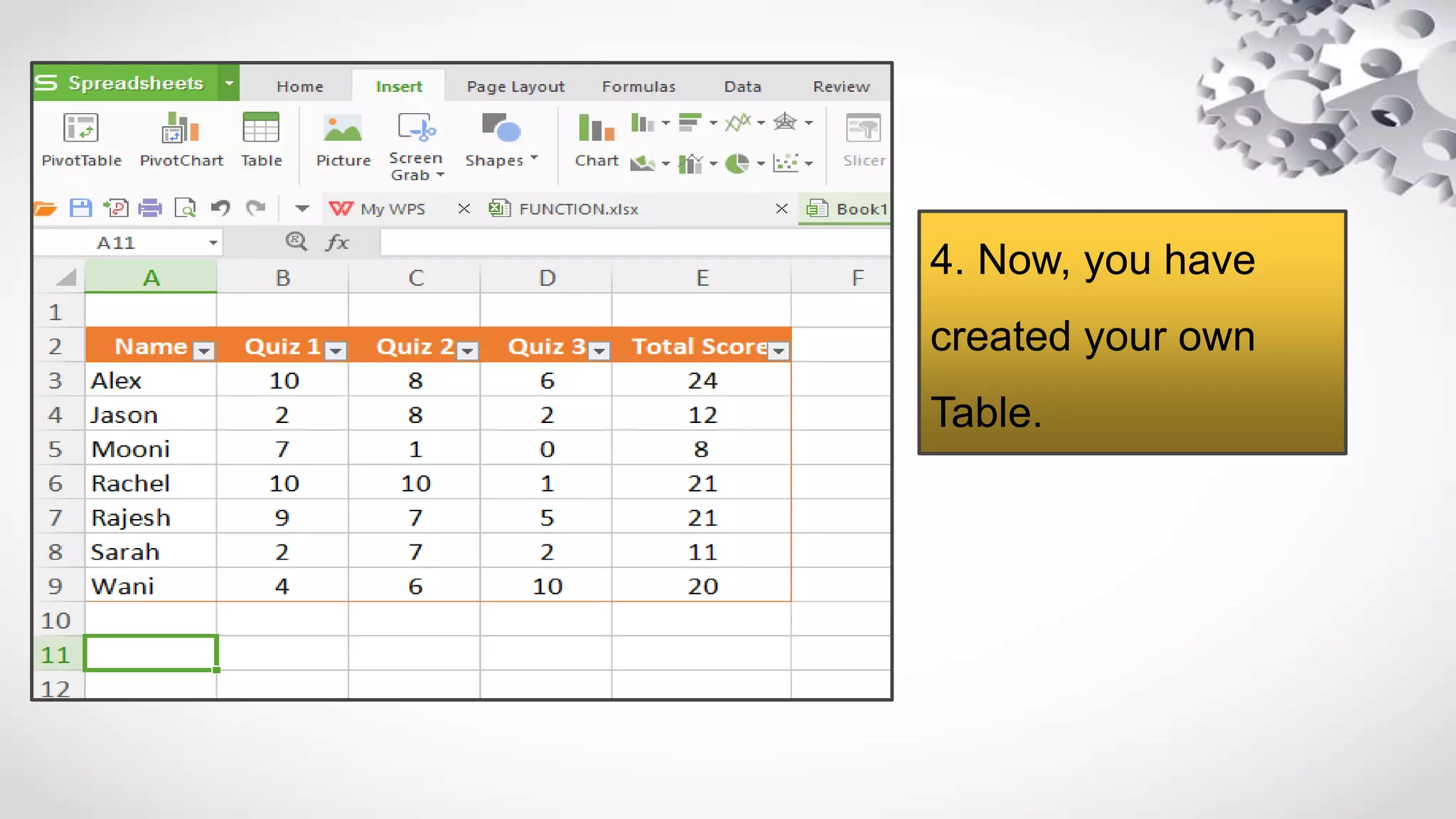Select Wani's Quiz 3 cell 10

(546, 586)
